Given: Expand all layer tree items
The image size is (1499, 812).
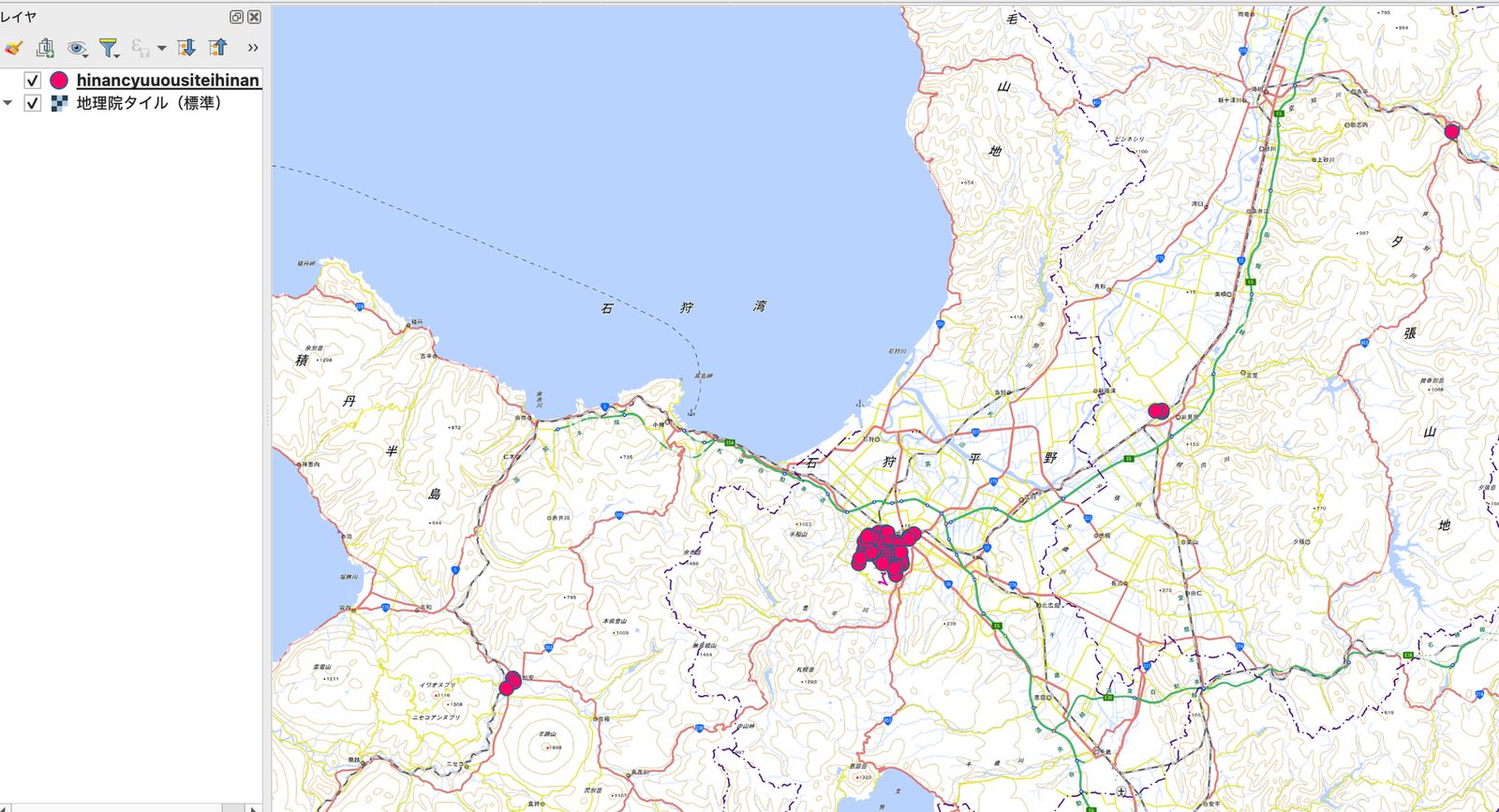Looking at the screenshot, I should pyautogui.click(x=186, y=48).
